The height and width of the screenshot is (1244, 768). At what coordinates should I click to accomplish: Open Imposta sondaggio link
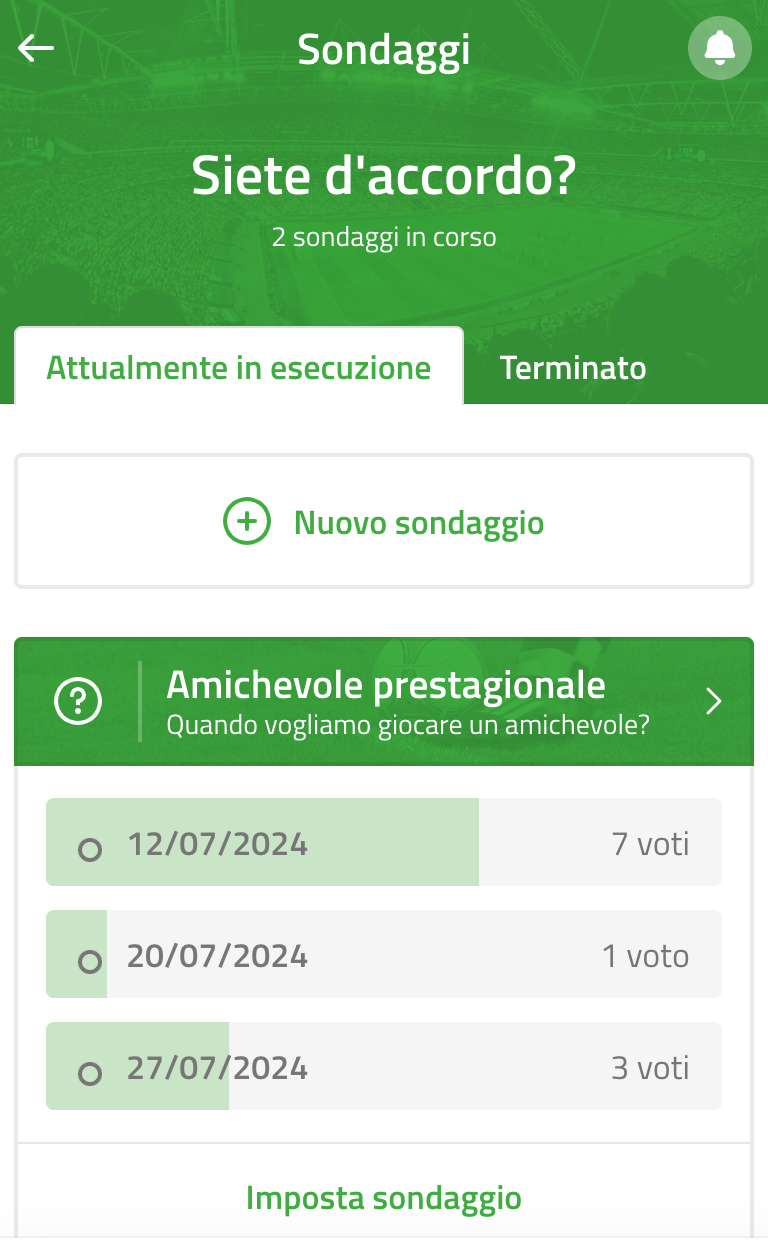(384, 1198)
